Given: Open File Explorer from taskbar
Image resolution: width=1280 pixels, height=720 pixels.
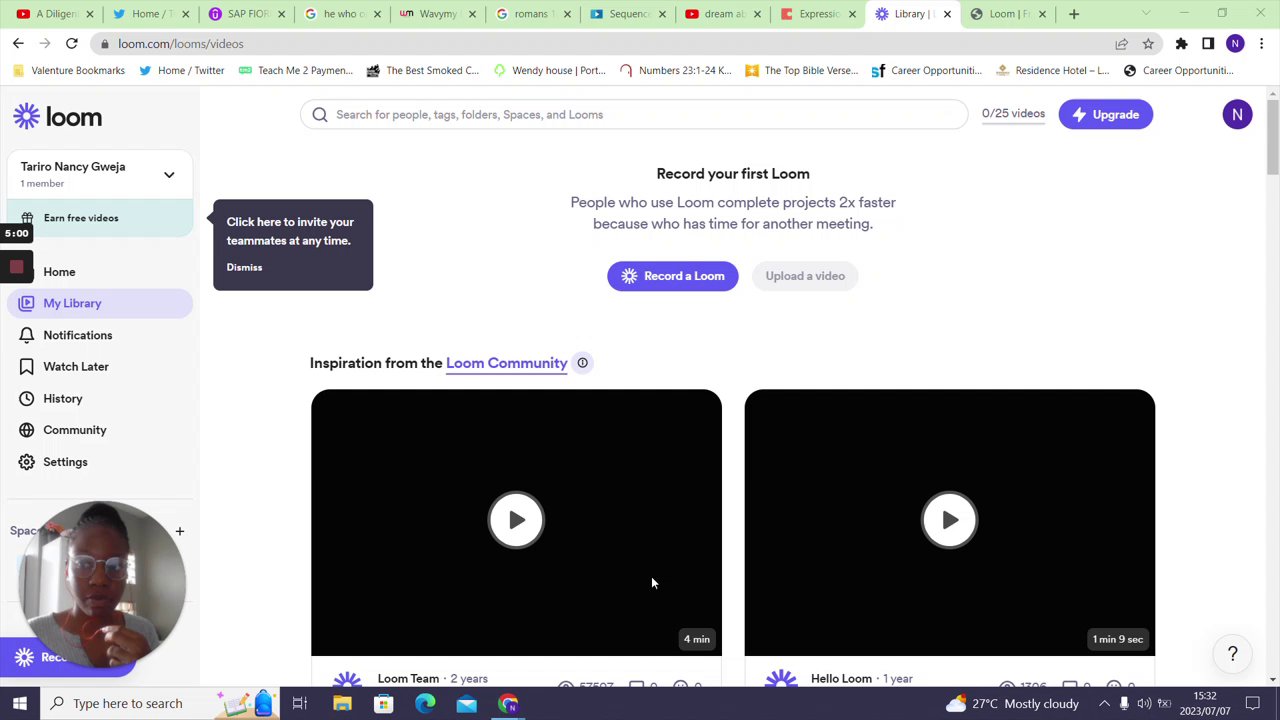Looking at the screenshot, I should pos(342,703).
